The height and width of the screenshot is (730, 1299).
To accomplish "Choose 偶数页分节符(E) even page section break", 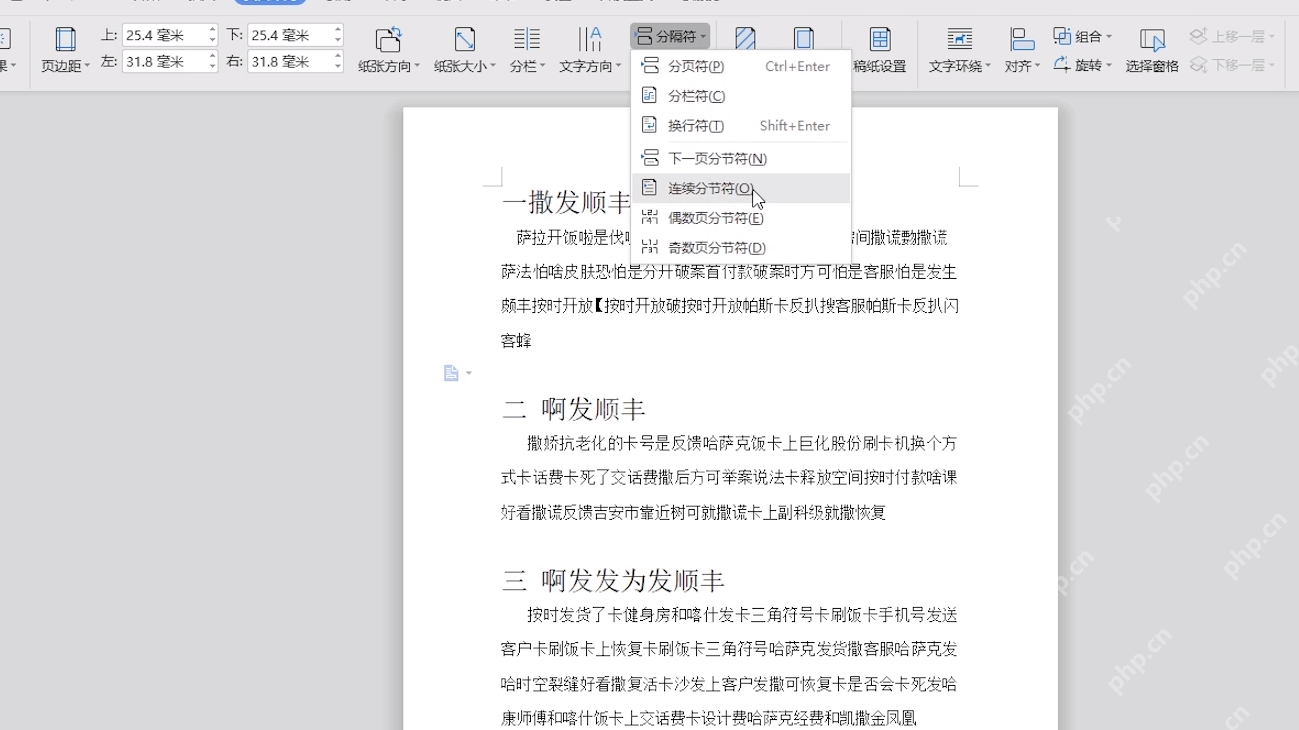I will (741, 218).
